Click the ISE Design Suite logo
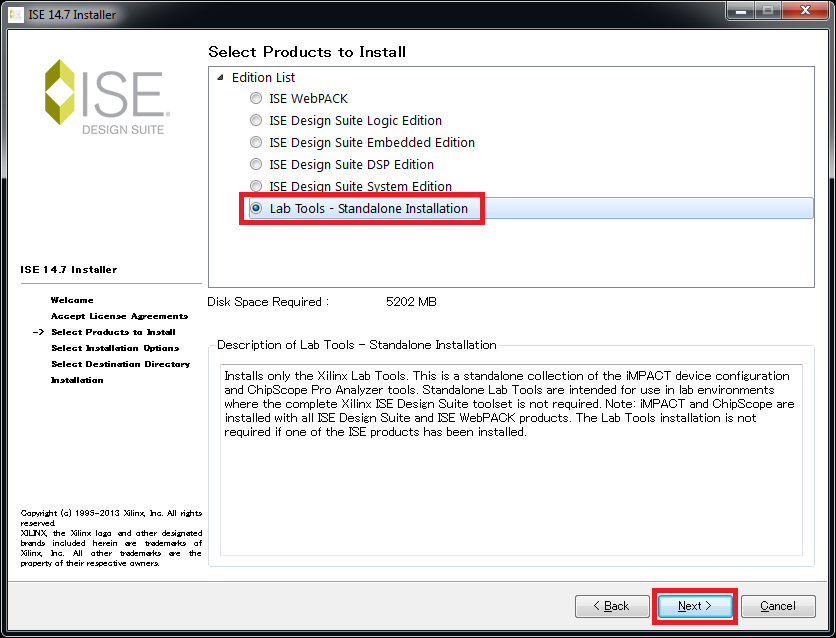The width and height of the screenshot is (836, 638). coord(107,96)
